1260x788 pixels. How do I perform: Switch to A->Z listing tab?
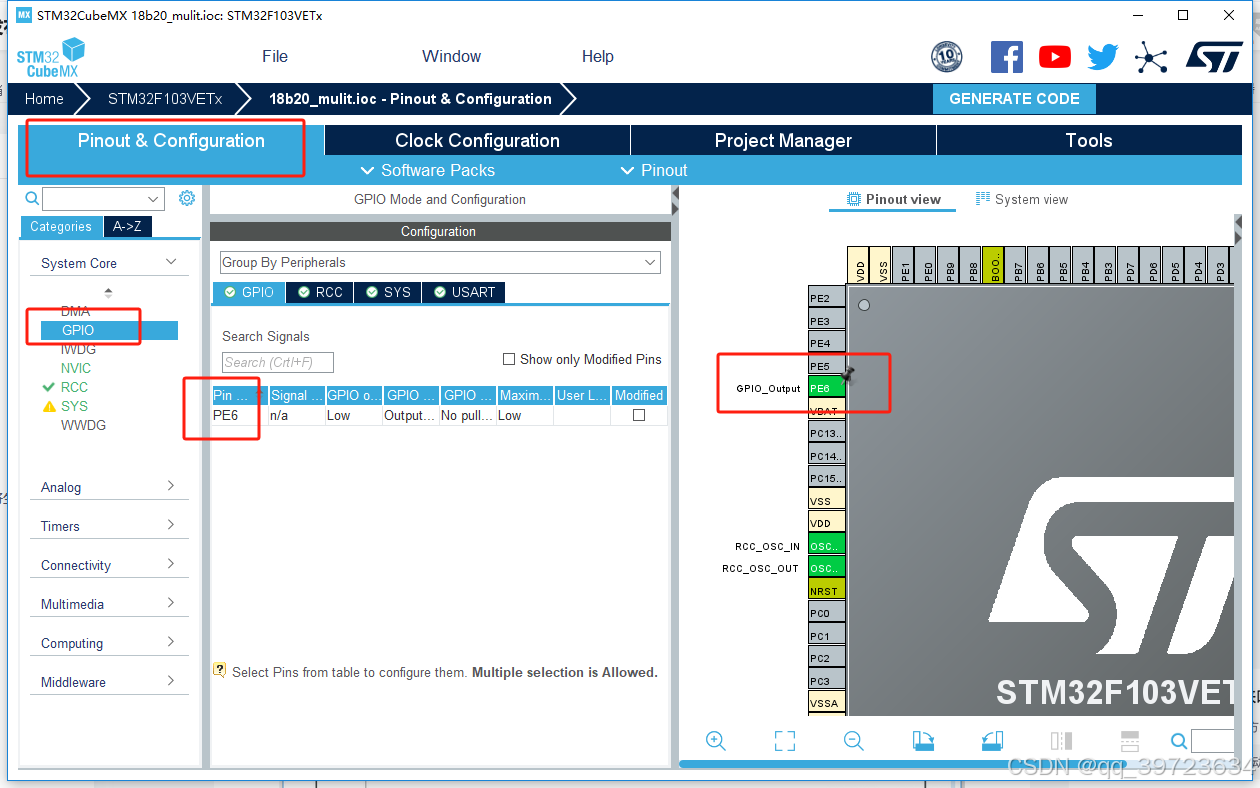coord(127,226)
